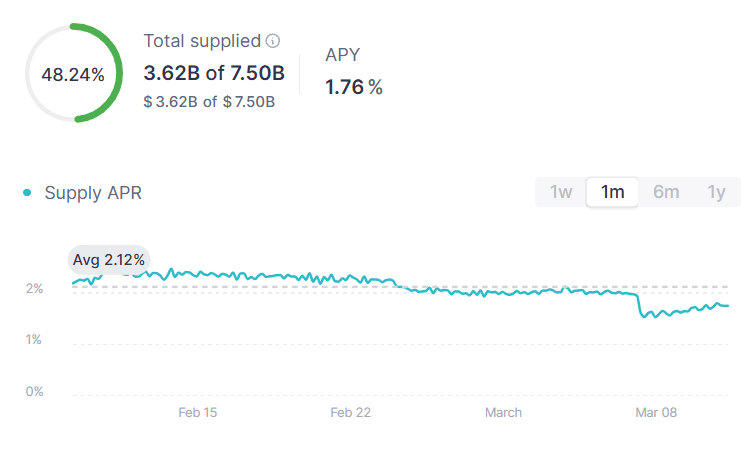The width and height of the screenshot is (752, 461).
Task: Click the 48.24% circular progress ring
Action: [x=73, y=74]
